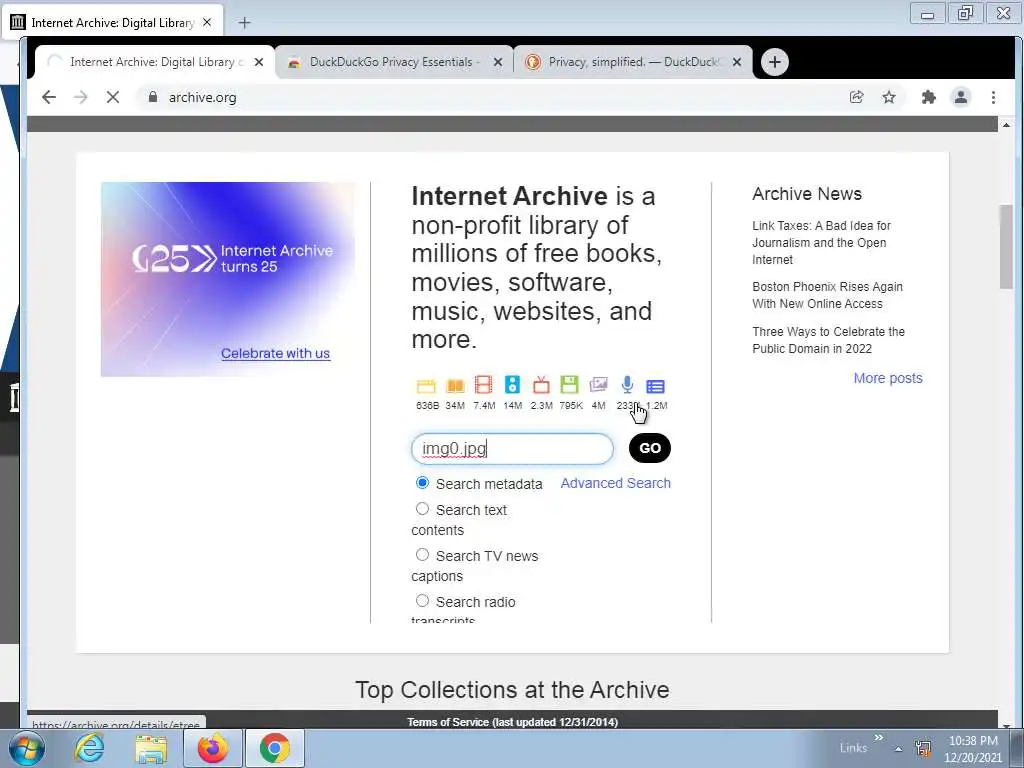
Task: Open the audio speaker icon showing 14M
Action: 513,385
